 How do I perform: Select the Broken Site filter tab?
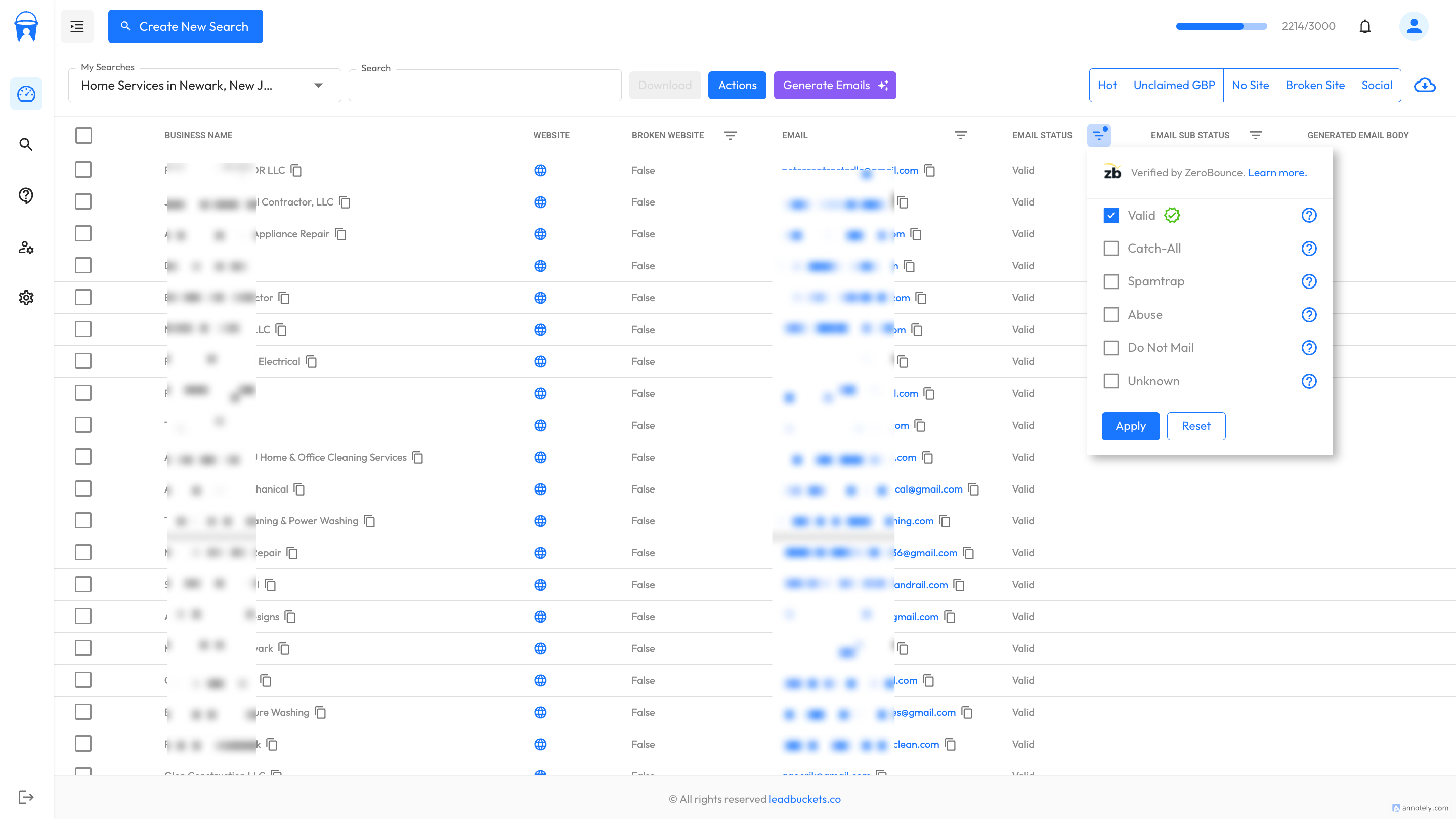1315,85
